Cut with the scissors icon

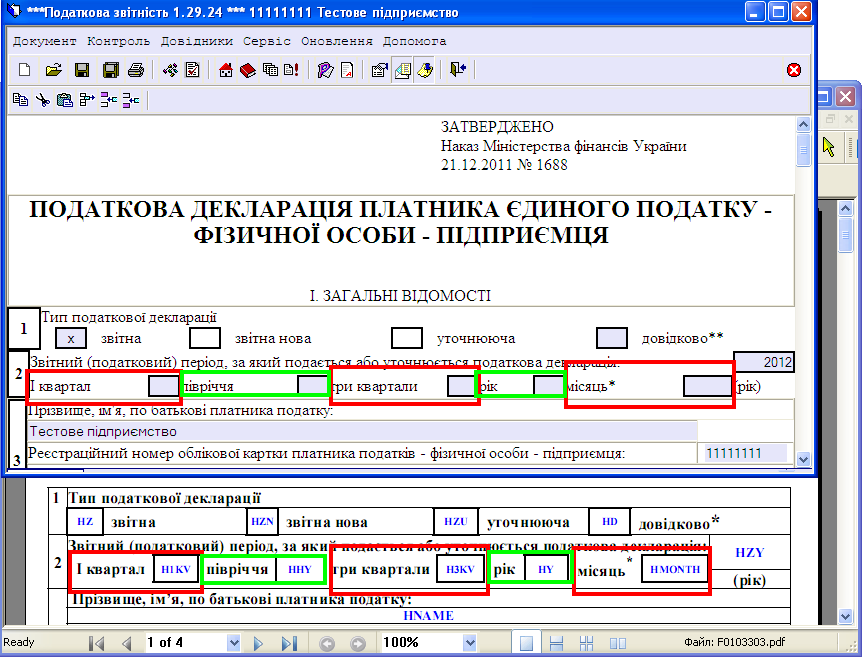[x=42, y=99]
